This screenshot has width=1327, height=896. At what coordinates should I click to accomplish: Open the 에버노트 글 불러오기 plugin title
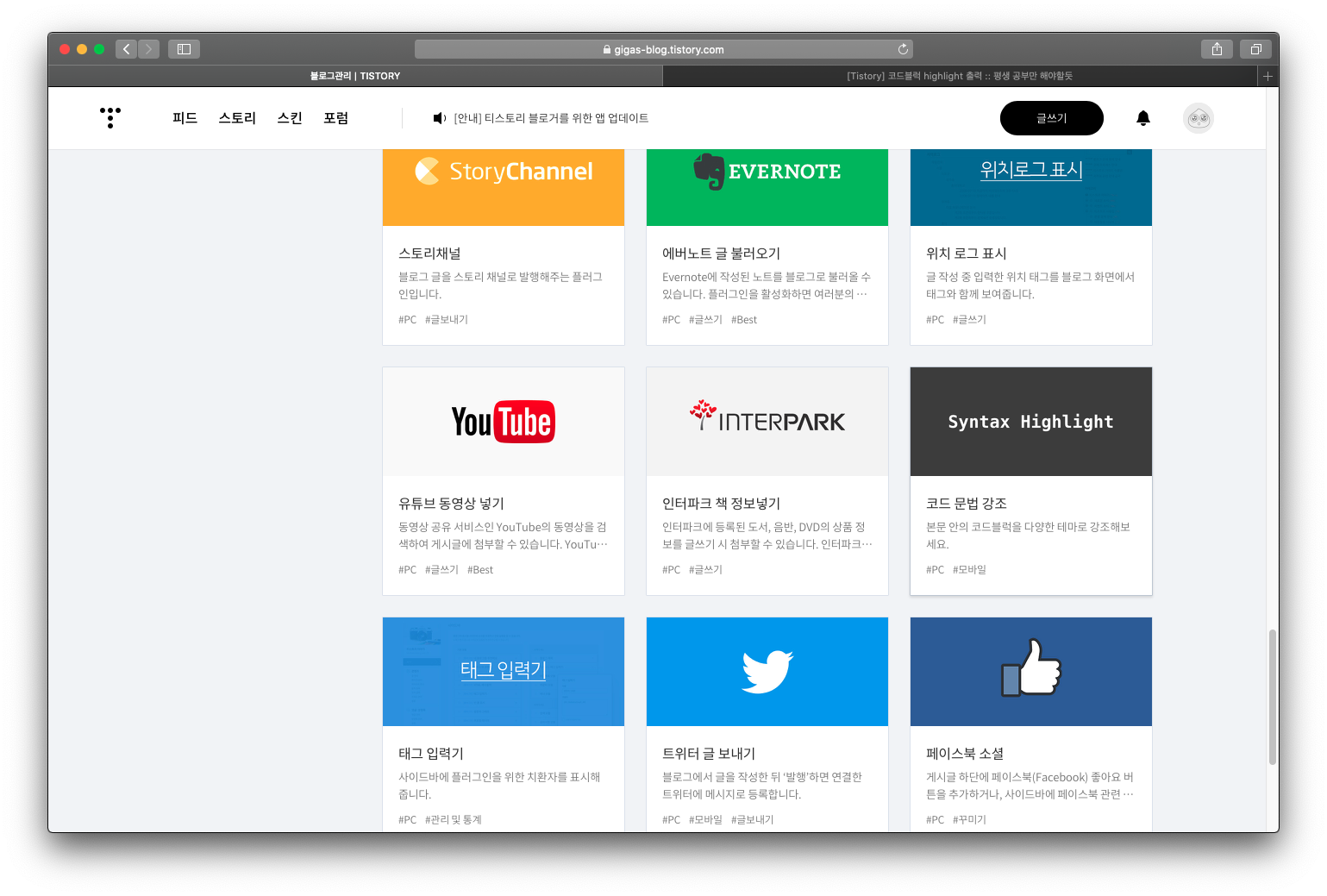[x=721, y=254]
